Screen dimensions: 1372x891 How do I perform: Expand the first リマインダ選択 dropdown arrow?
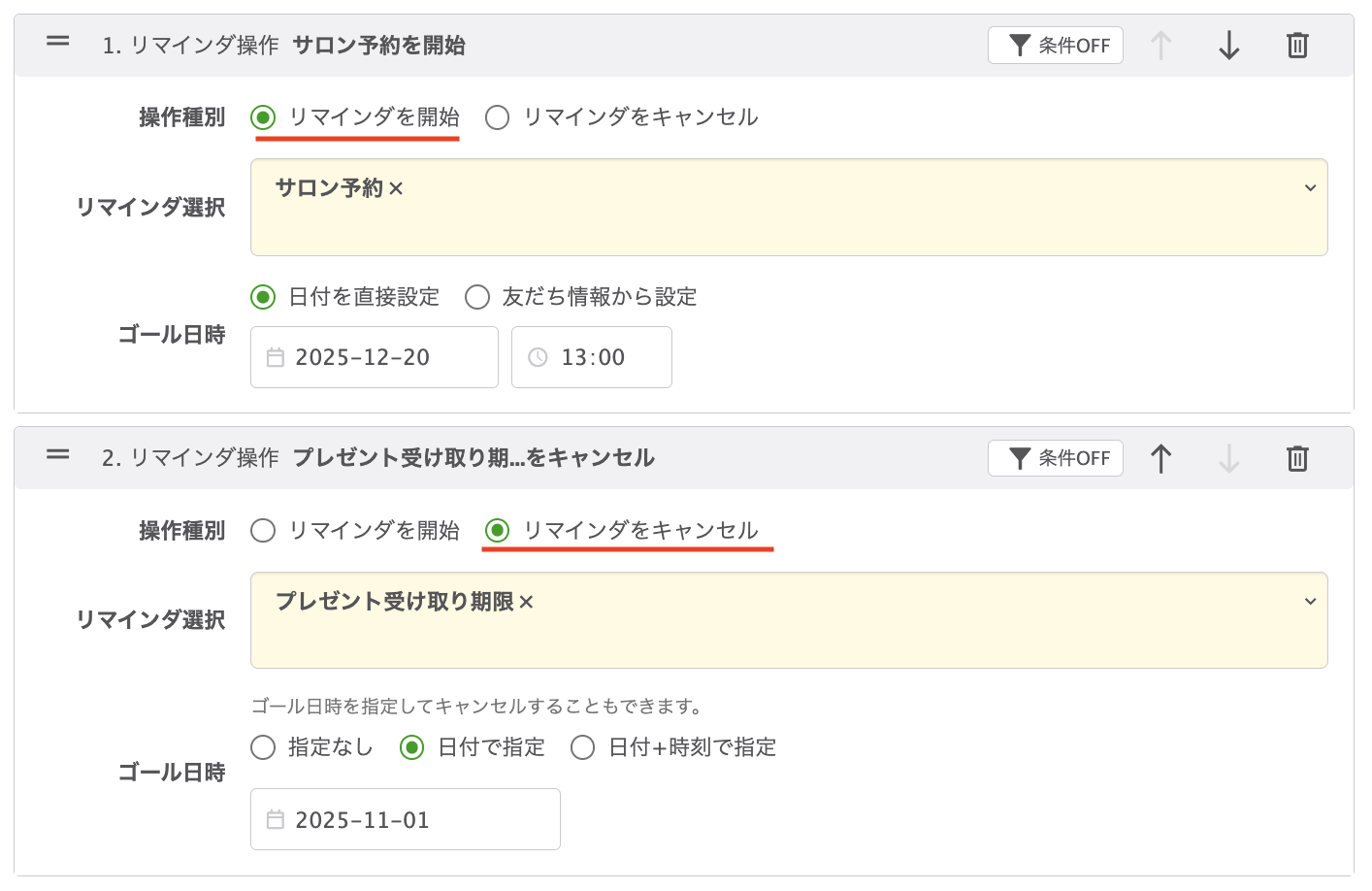tap(1310, 188)
